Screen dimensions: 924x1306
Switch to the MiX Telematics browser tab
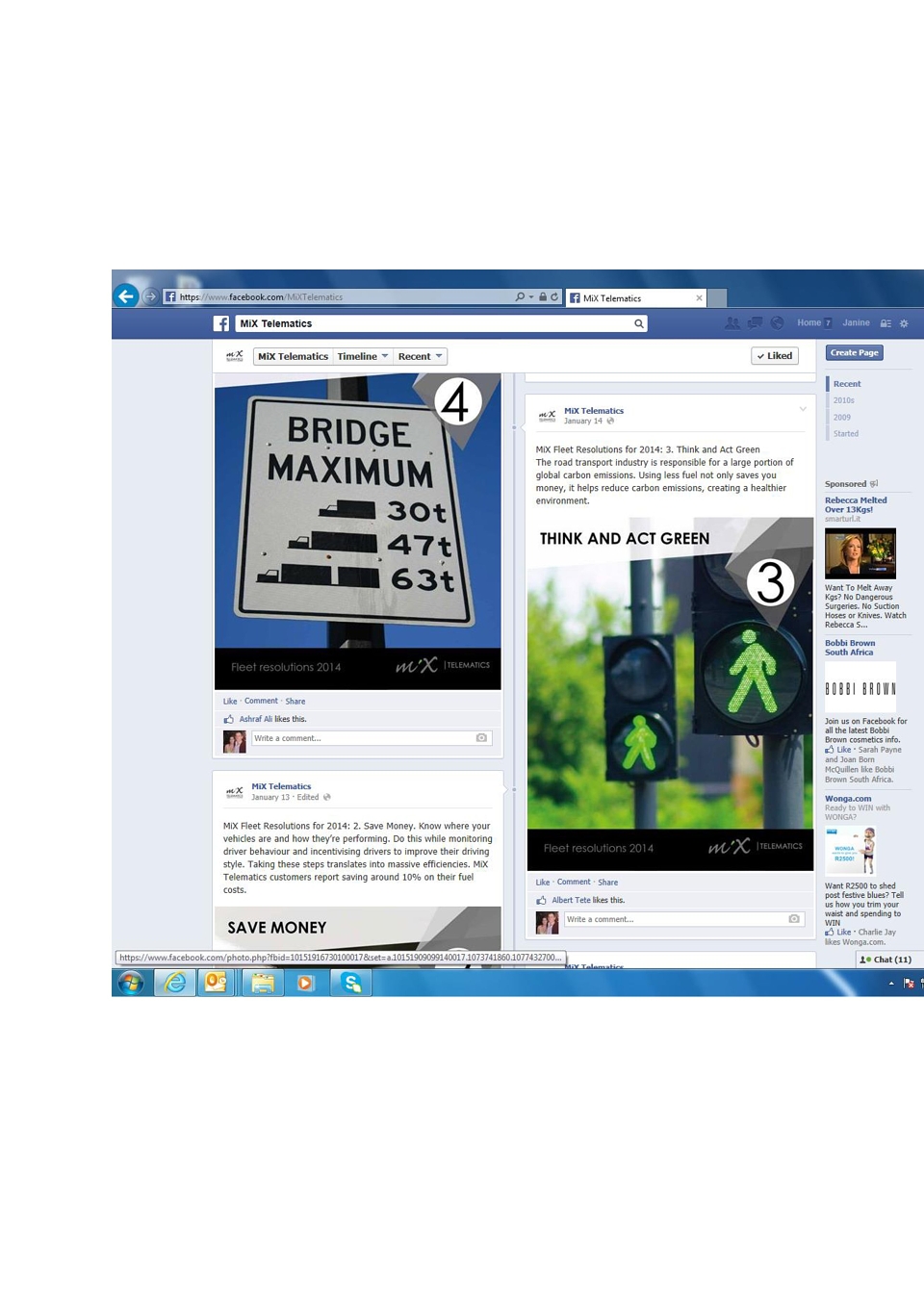point(635,297)
